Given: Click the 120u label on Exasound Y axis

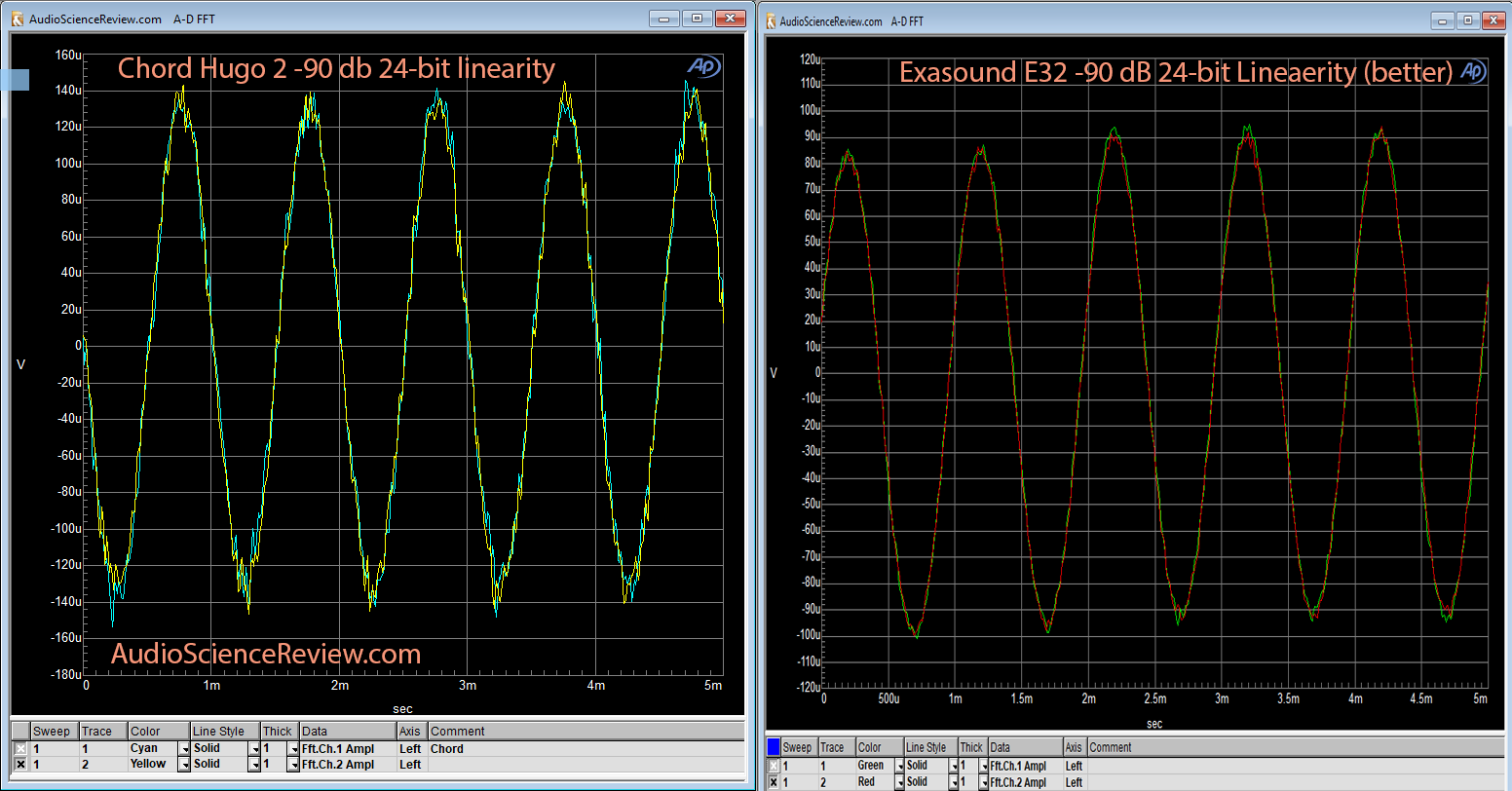Looking at the screenshot, I should (x=810, y=59).
